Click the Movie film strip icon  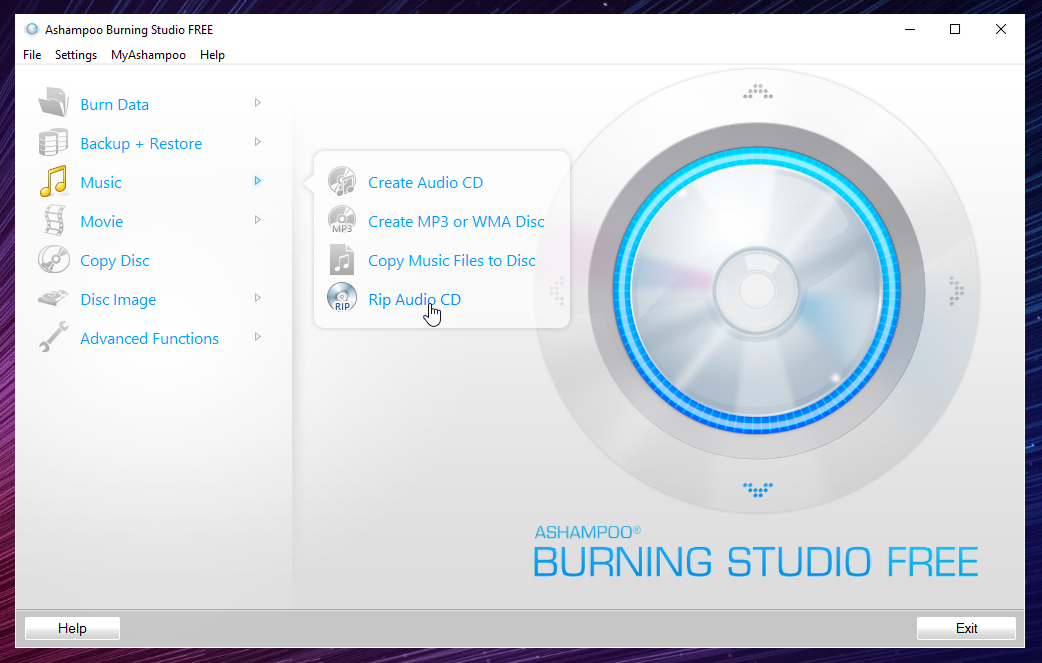pyautogui.click(x=54, y=221)
